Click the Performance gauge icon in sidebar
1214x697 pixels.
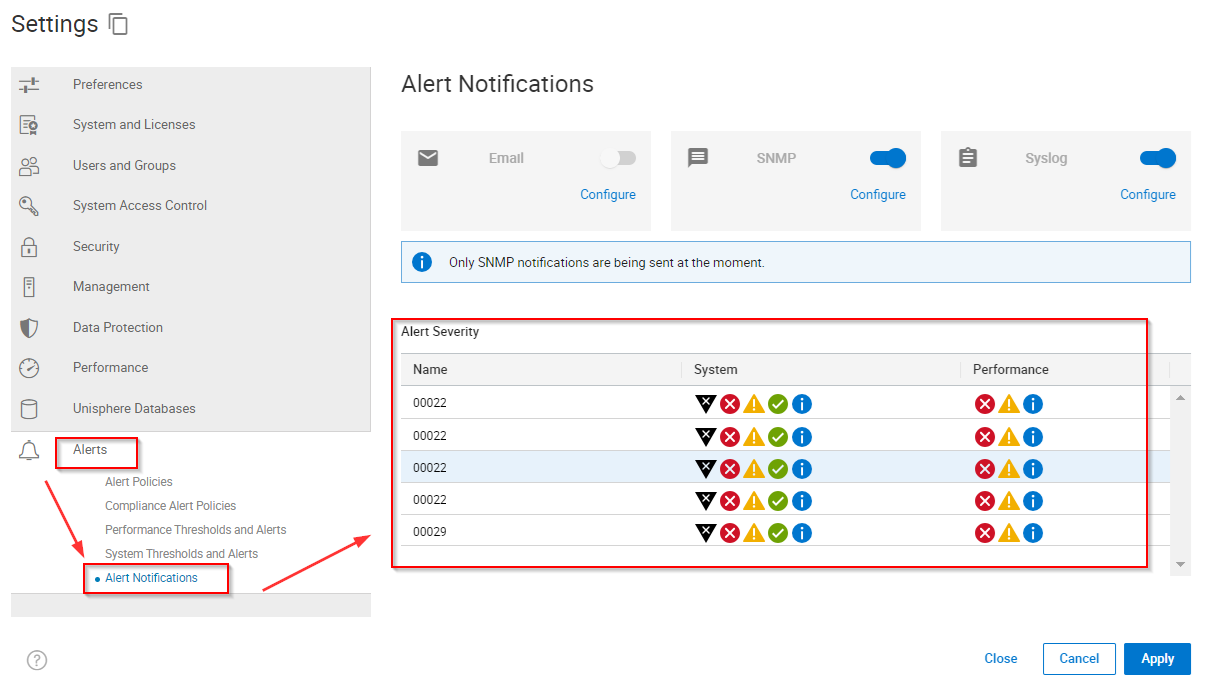pos(31,367)
